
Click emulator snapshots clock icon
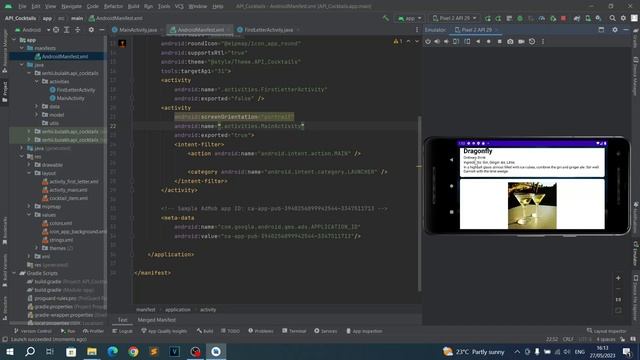pos(532,42)
